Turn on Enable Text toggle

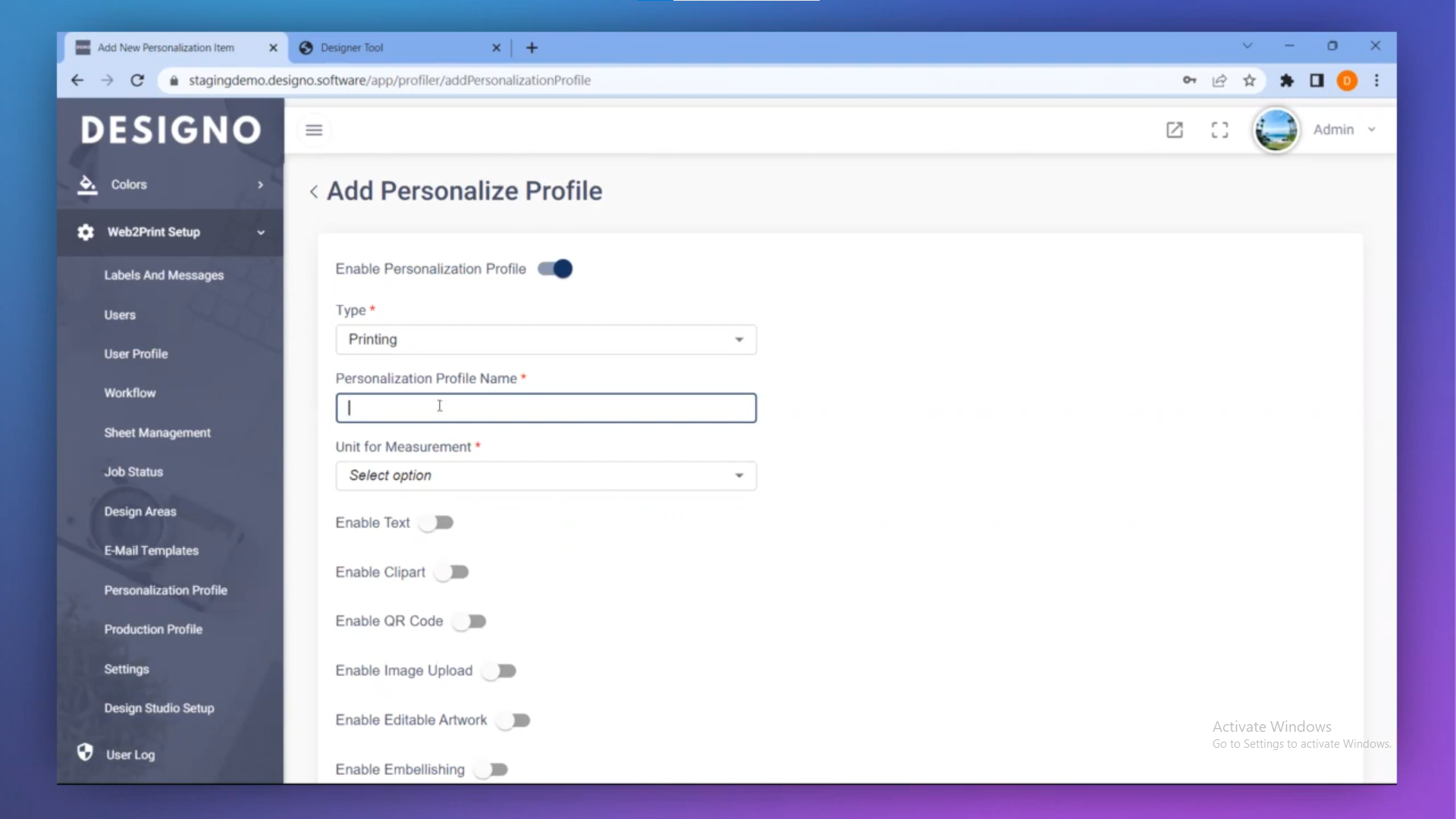(x=437, y=523)
